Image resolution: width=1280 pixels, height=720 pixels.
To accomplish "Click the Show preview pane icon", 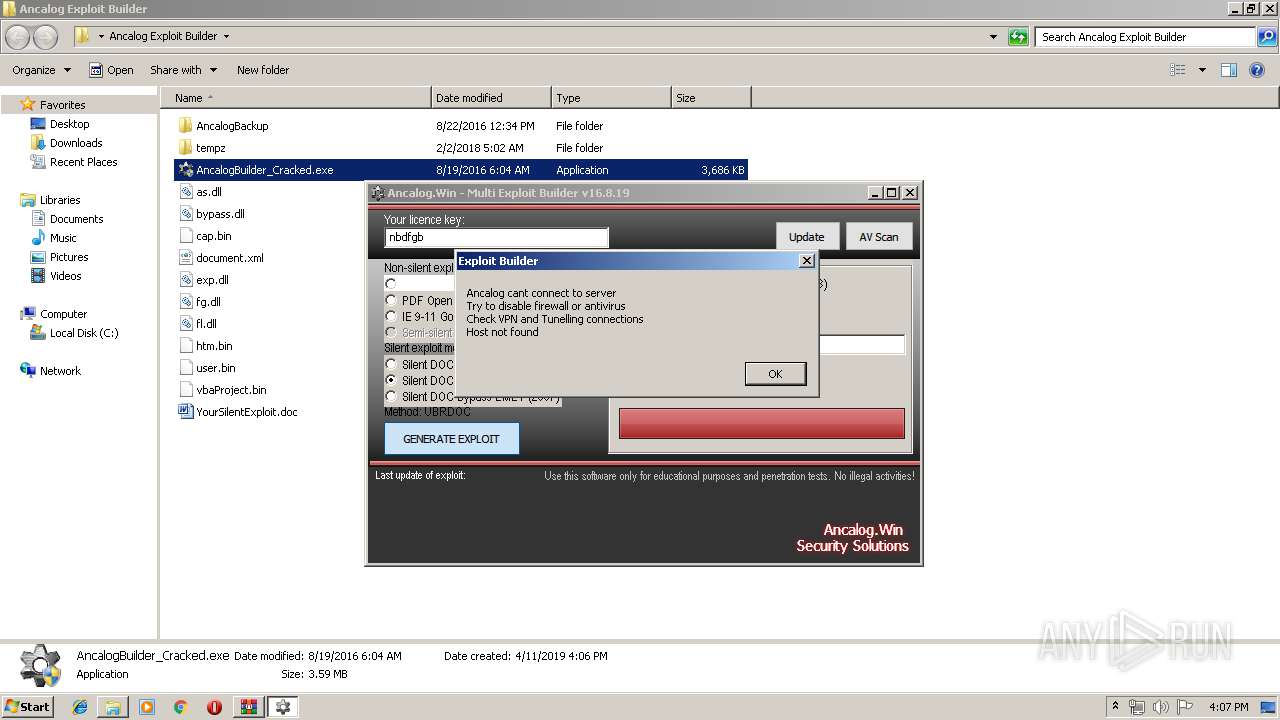I will (x=1229, y=70).
